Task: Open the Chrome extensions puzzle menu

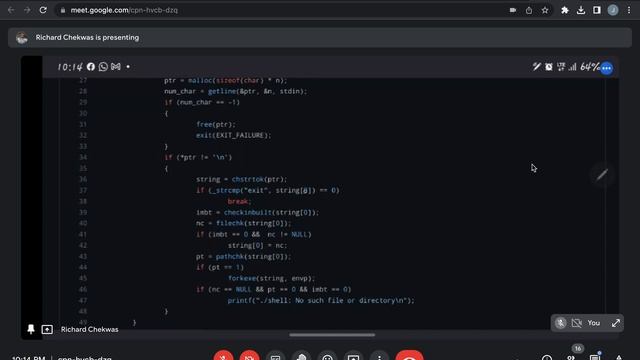Action: [564, 11]
